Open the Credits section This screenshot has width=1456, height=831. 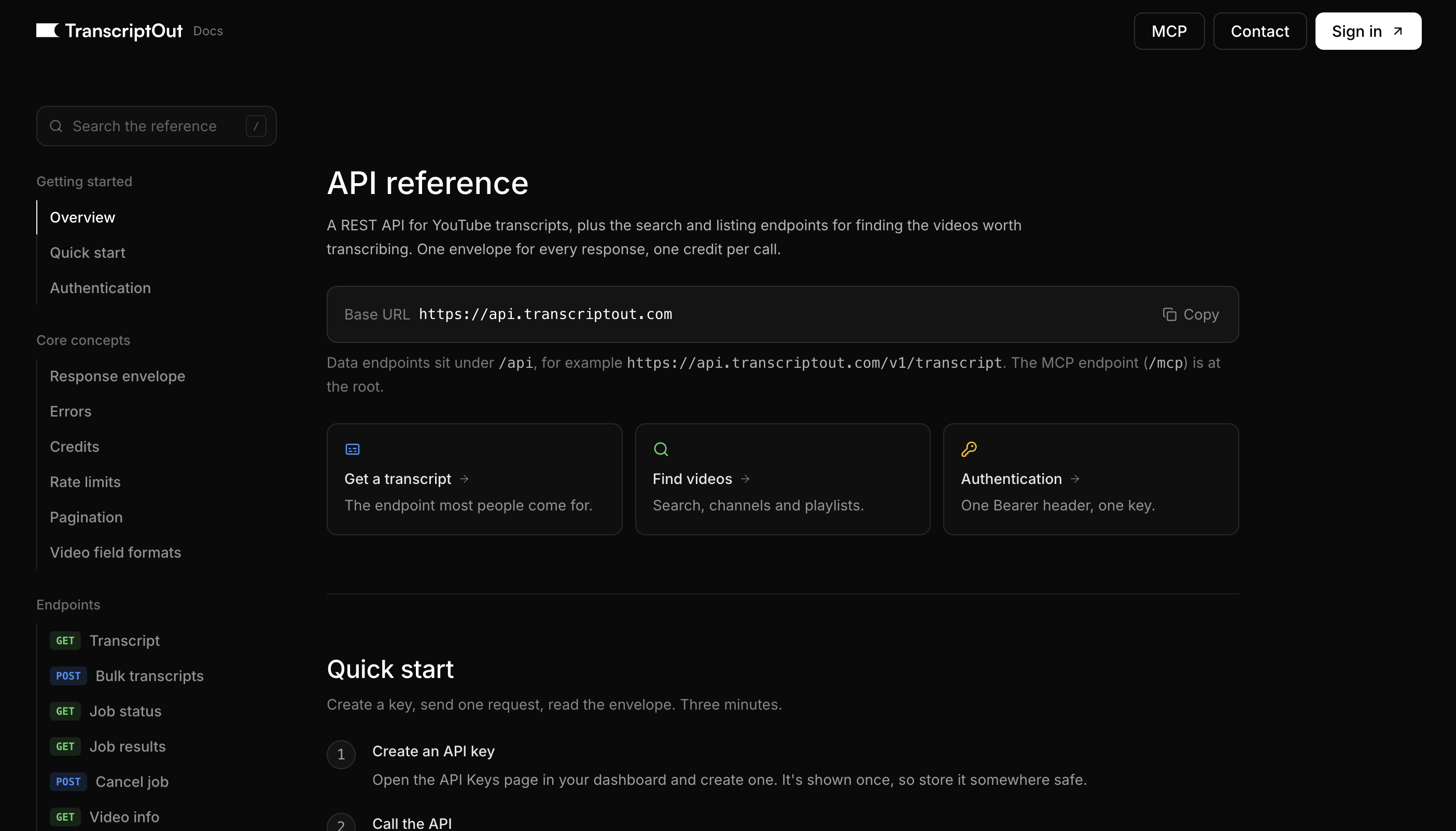[74, 446]
